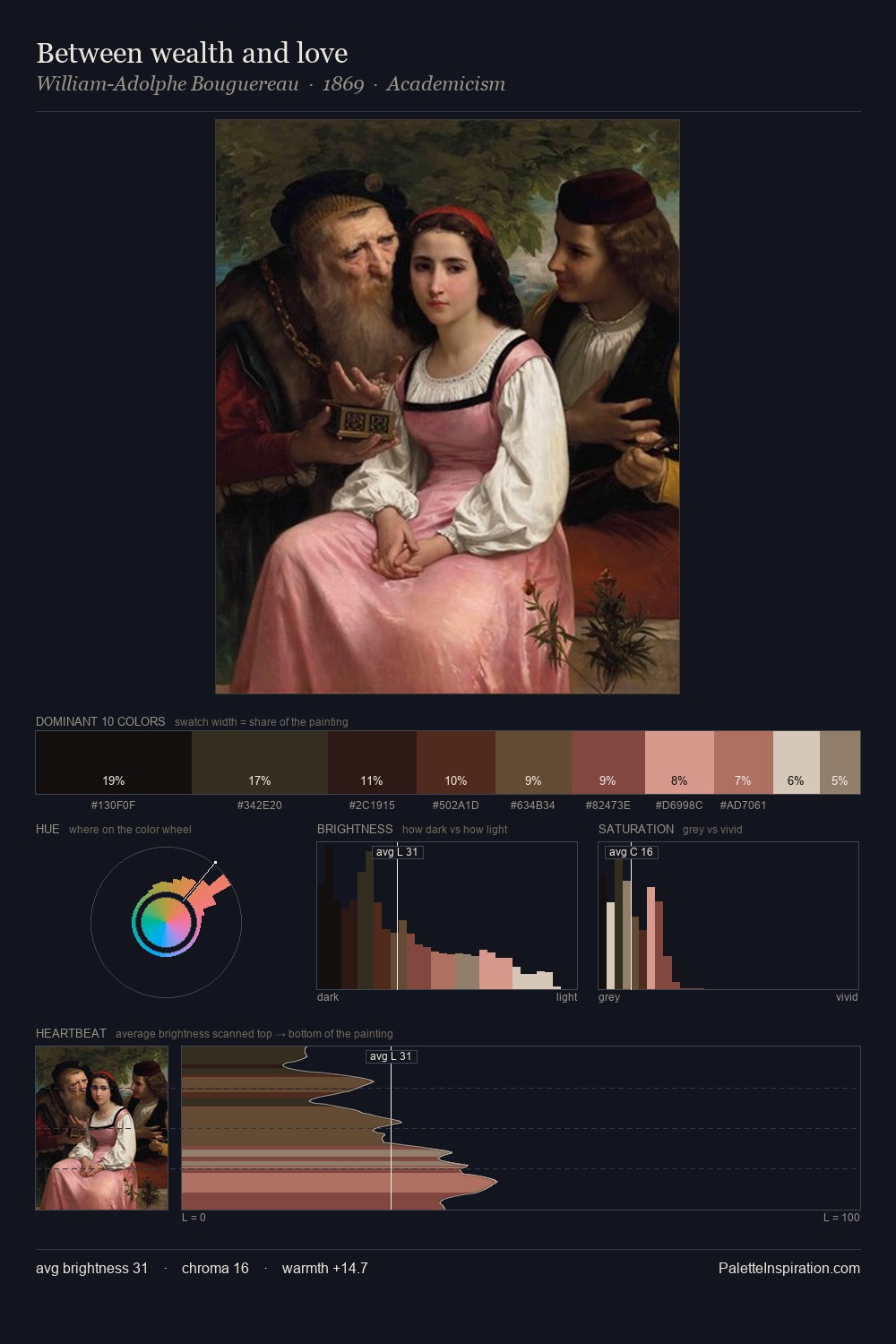Click the style label Academicism
The image size is (896, 1344).
click(446, 84)
